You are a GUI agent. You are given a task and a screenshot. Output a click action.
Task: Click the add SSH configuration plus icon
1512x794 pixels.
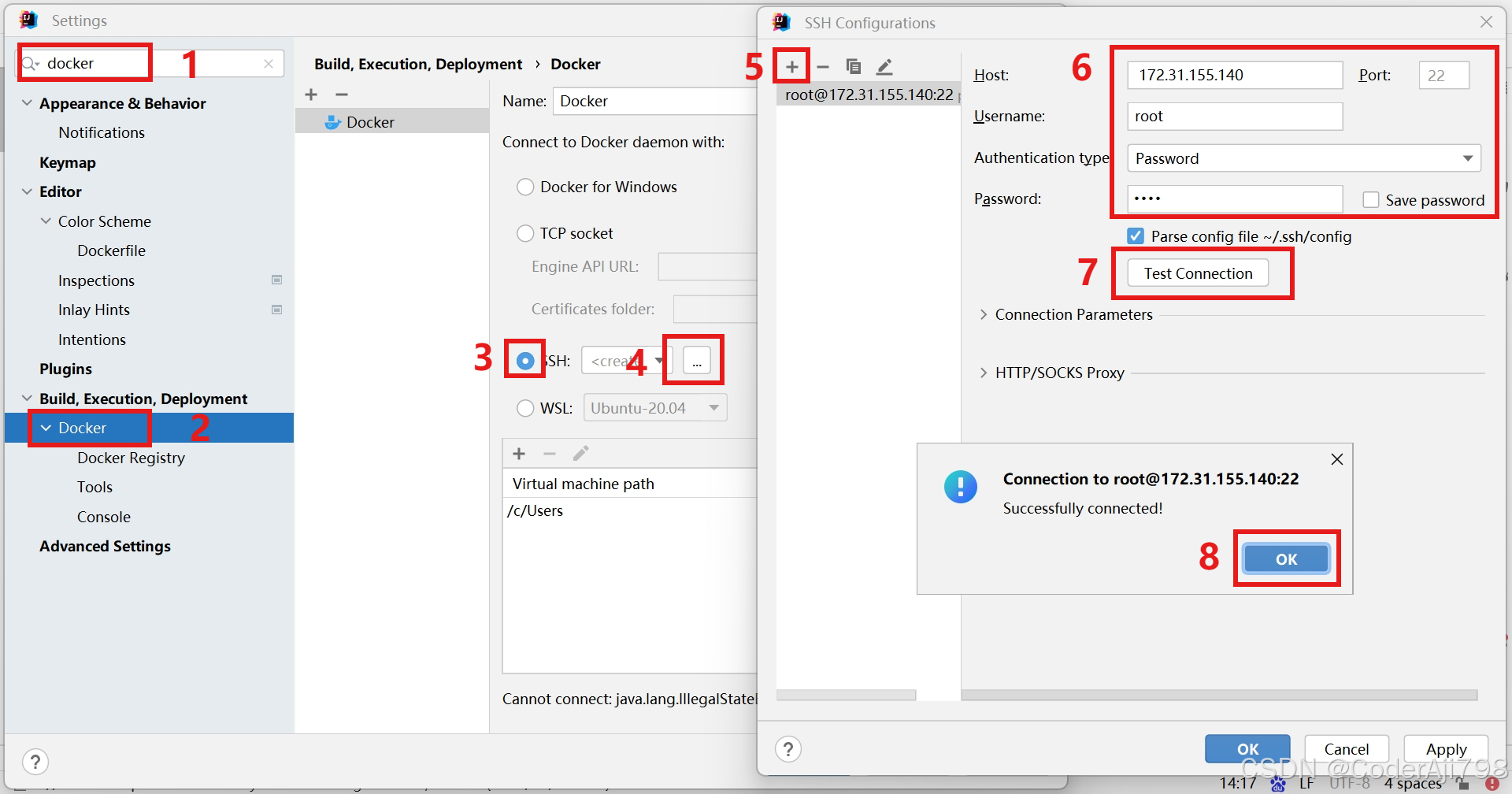(792, 67)
